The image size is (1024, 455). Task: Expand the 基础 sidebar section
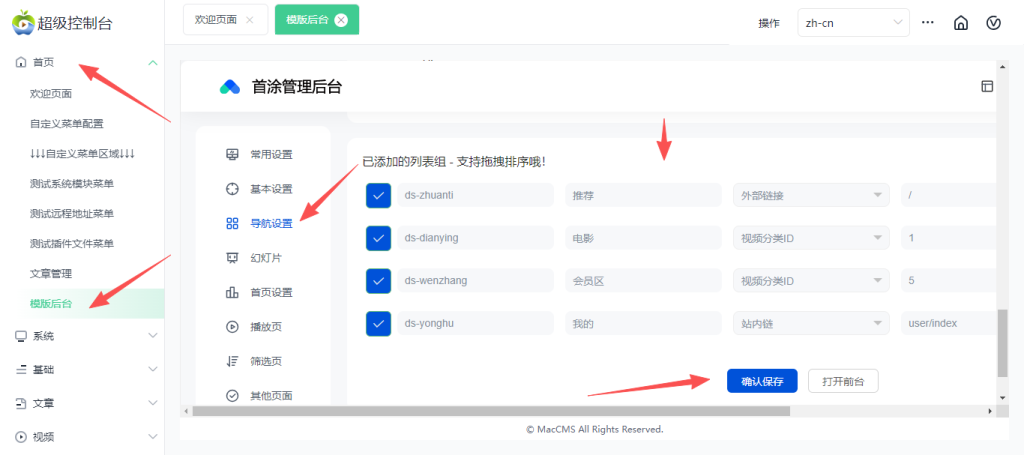tap(153, 369)
